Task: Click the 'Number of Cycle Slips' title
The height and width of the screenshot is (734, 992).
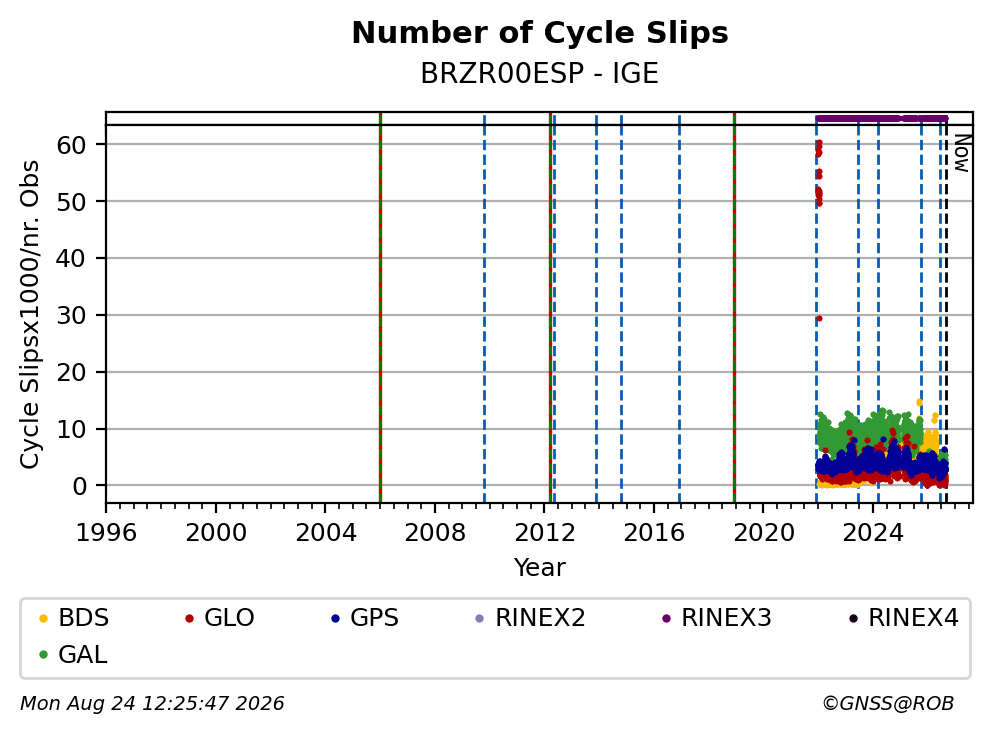Action: tap(540, 33)
